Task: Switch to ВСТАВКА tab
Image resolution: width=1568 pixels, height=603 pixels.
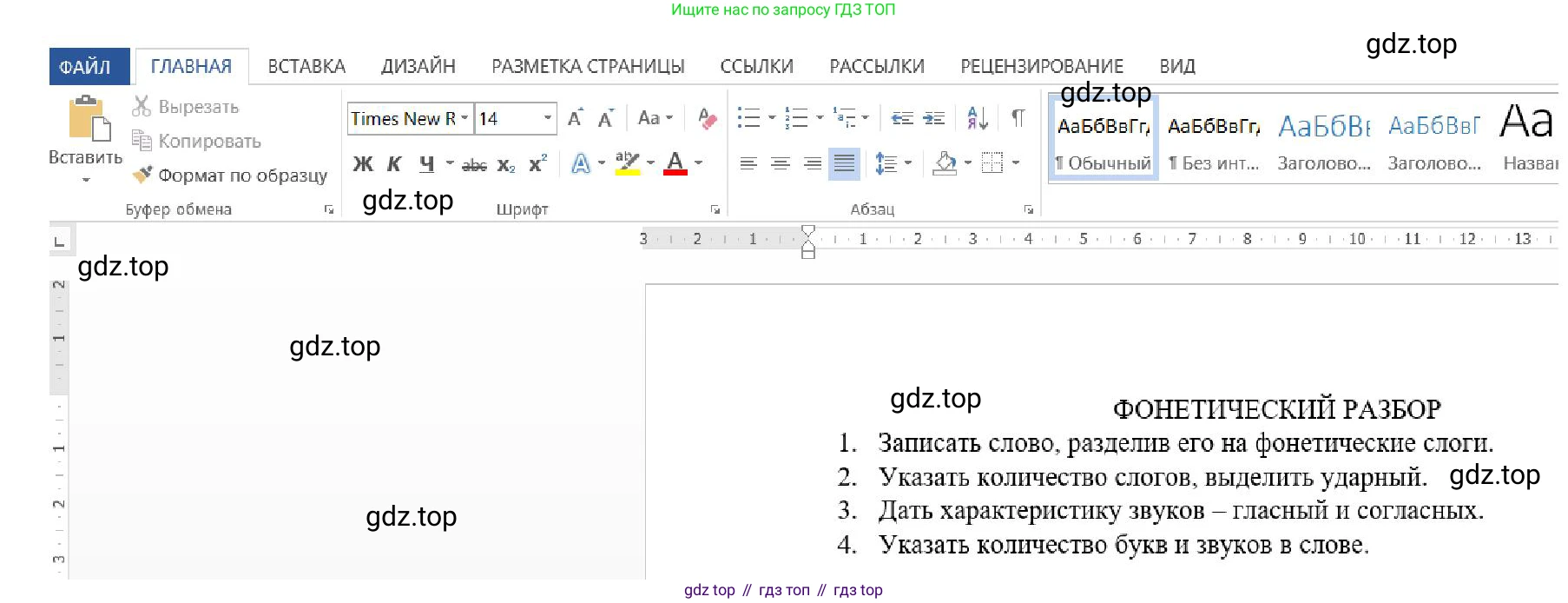Action: (x=306, y=66)
